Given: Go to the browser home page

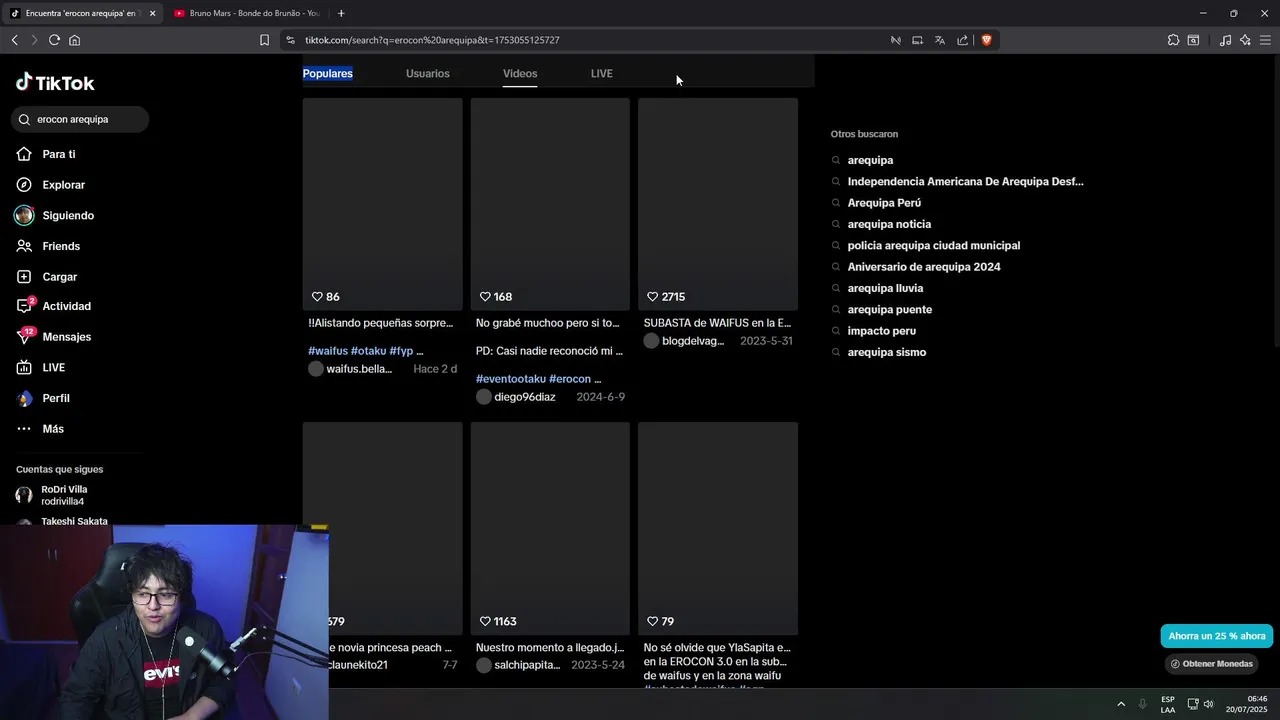Looking at the screenshot, I should click(x=74, y=40).
